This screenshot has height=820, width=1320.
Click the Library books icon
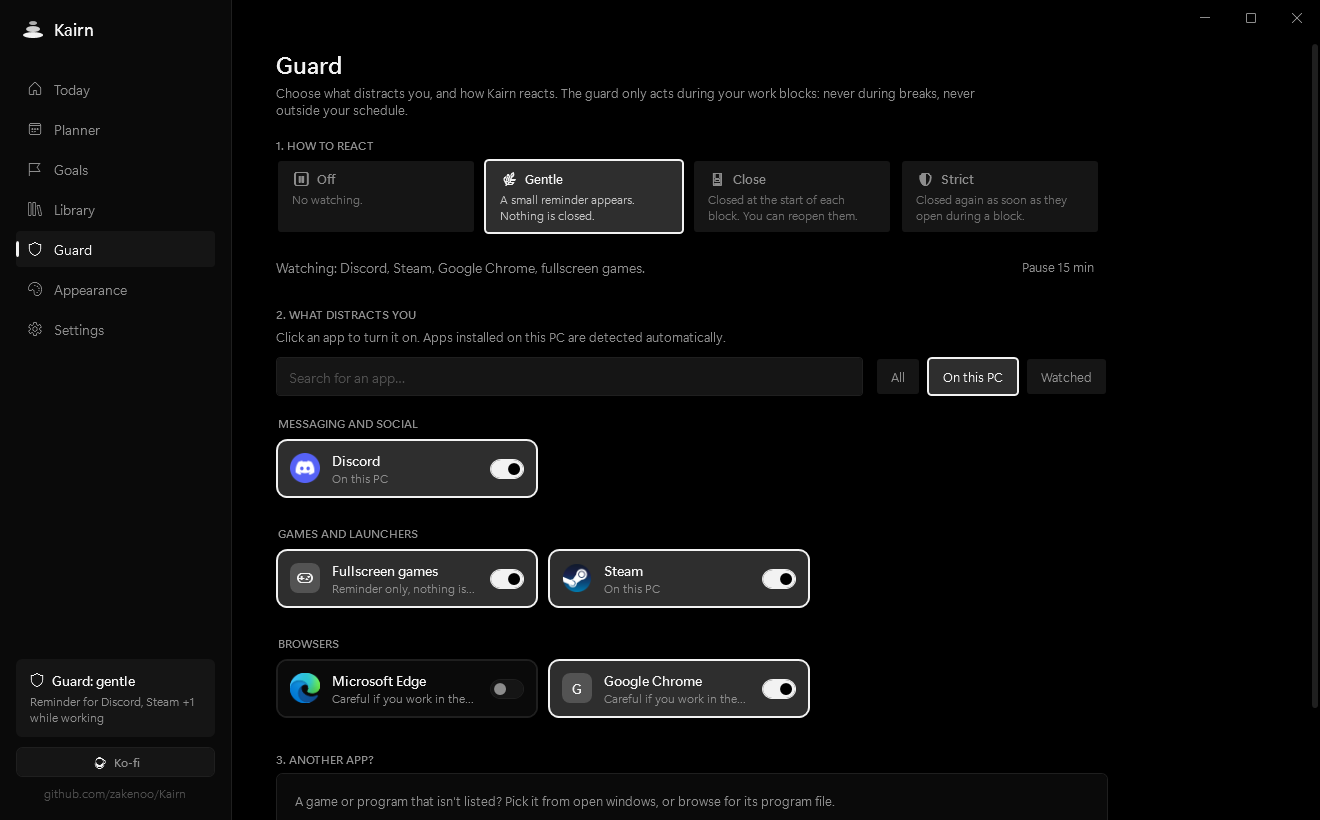pyautogui.click(x=35, y=210)
